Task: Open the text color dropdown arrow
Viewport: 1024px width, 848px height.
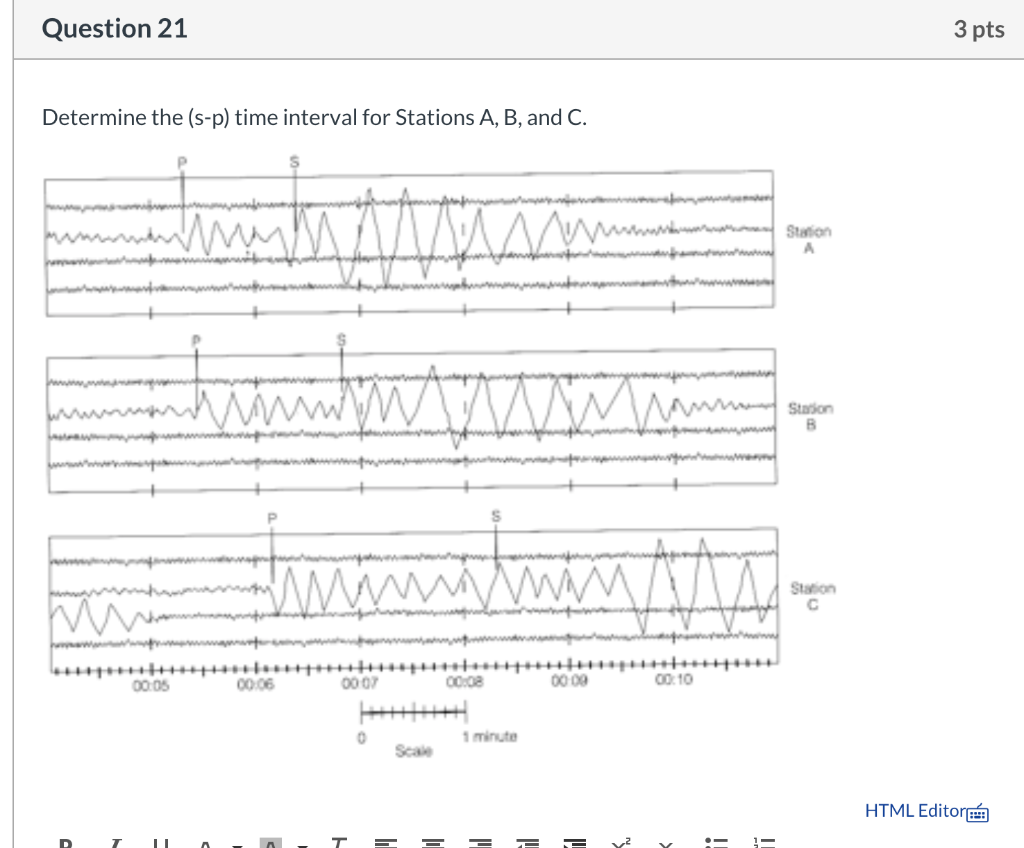Action: coord(234,845)
